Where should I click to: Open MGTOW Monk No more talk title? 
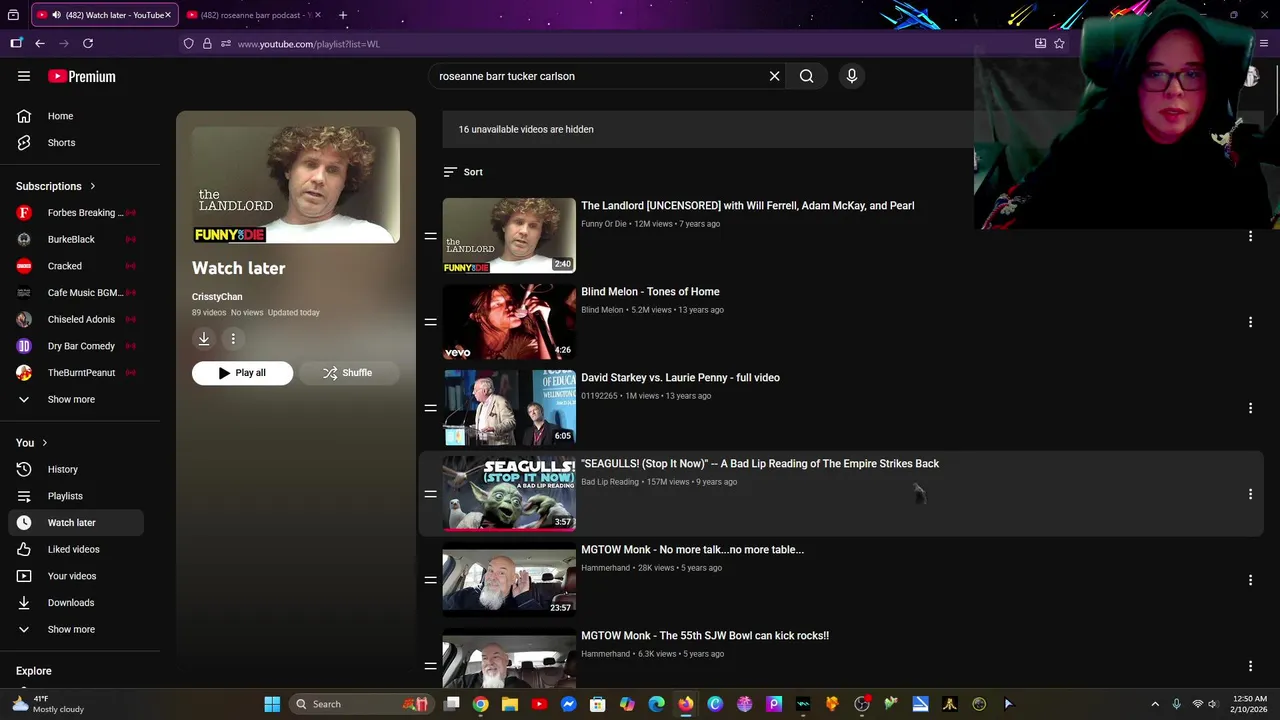coord(692,550)
